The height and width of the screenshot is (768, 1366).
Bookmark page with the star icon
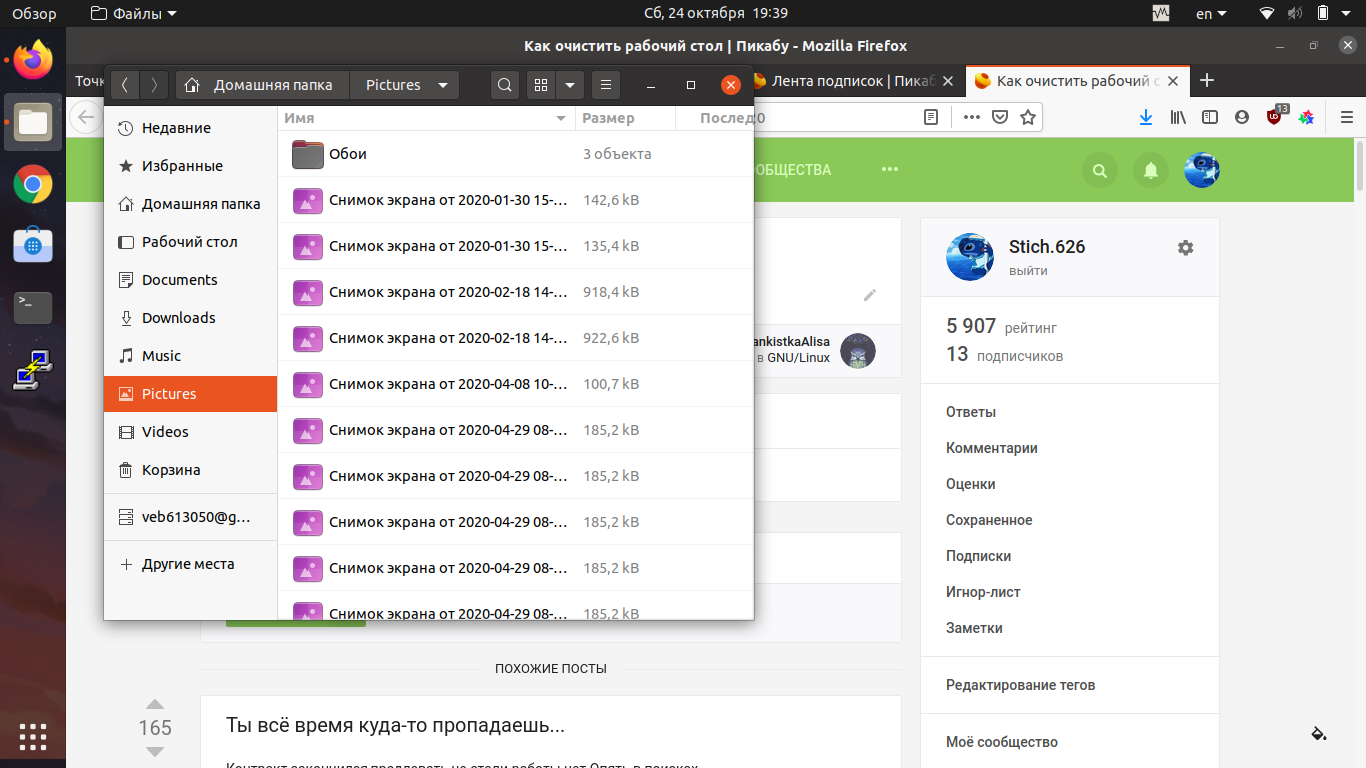[1027, 117]
